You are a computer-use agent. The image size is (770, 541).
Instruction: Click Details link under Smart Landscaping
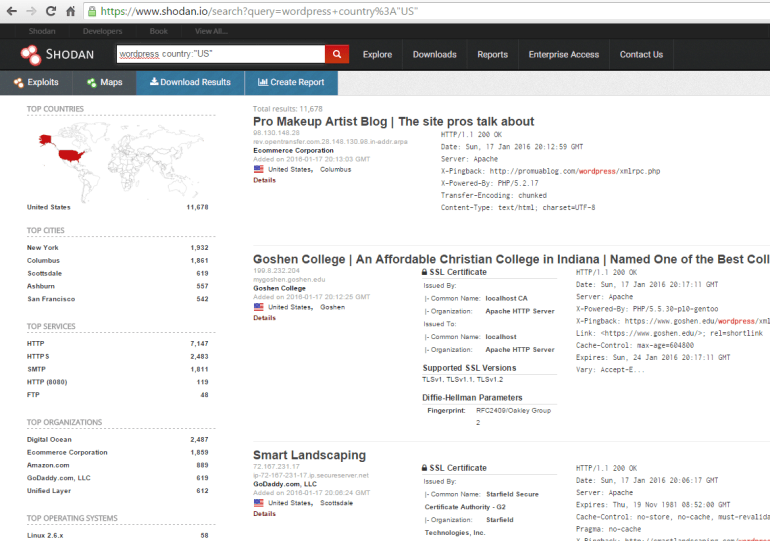[264, 513]
